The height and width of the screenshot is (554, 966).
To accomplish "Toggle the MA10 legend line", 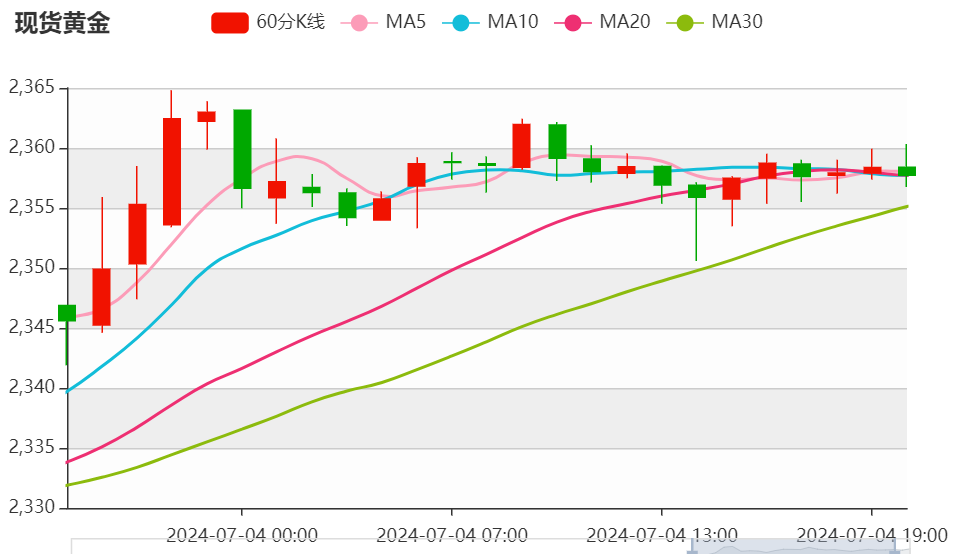I will point(490,23).
